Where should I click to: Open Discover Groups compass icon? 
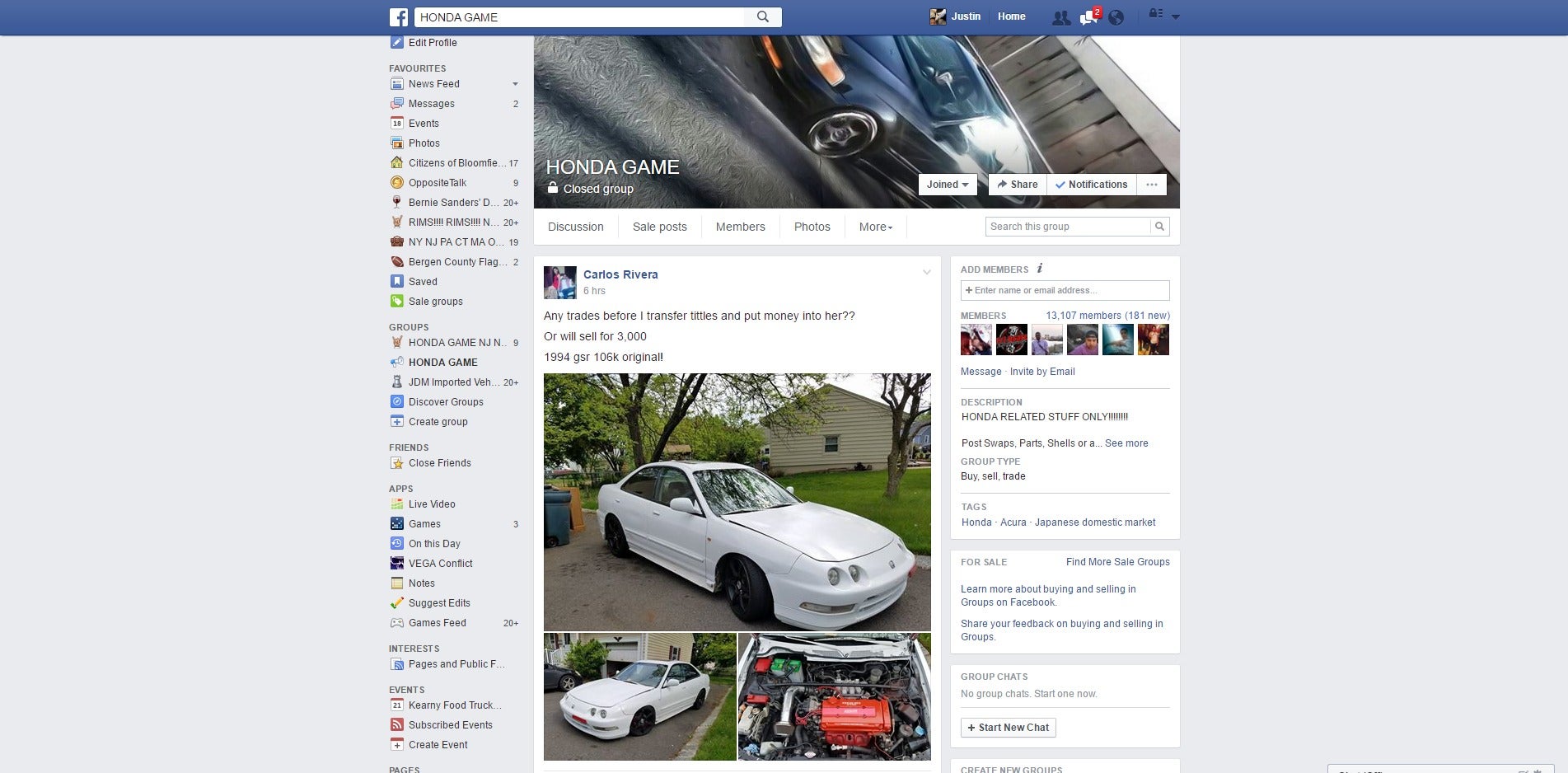point(396,402)
